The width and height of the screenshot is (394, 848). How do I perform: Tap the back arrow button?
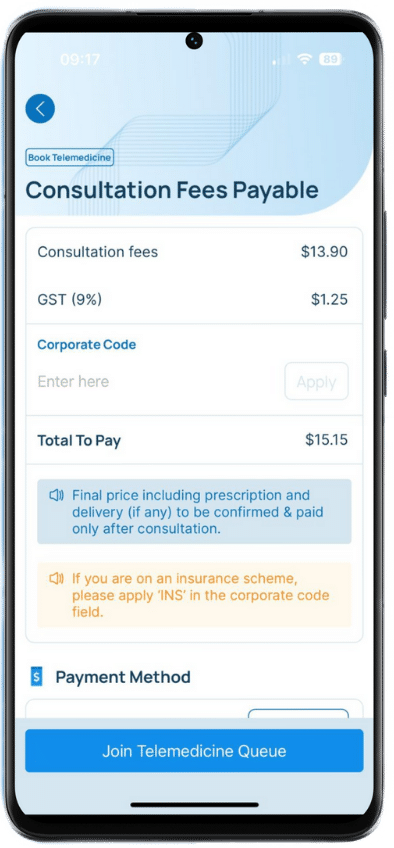click(x=40, y=109)
